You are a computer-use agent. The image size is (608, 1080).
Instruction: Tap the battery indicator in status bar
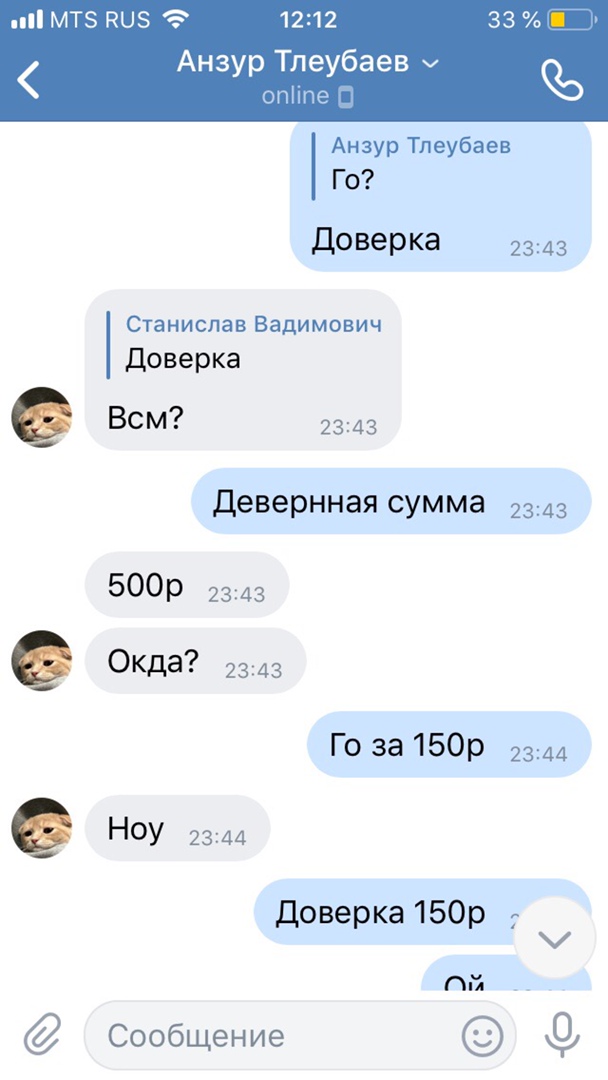pos(571,20)
